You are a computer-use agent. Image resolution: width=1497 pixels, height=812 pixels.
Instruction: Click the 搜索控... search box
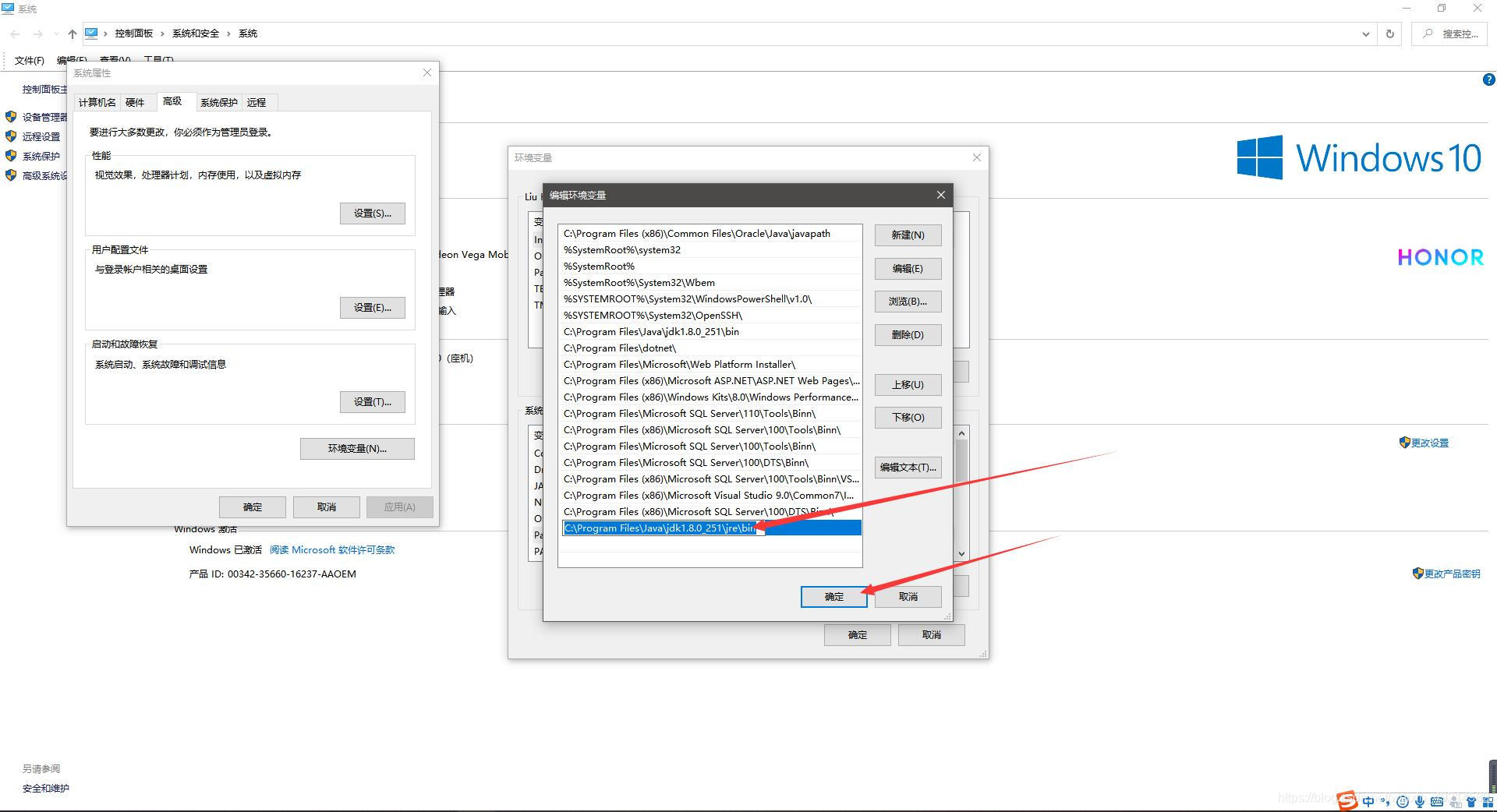coord(1449,34)
